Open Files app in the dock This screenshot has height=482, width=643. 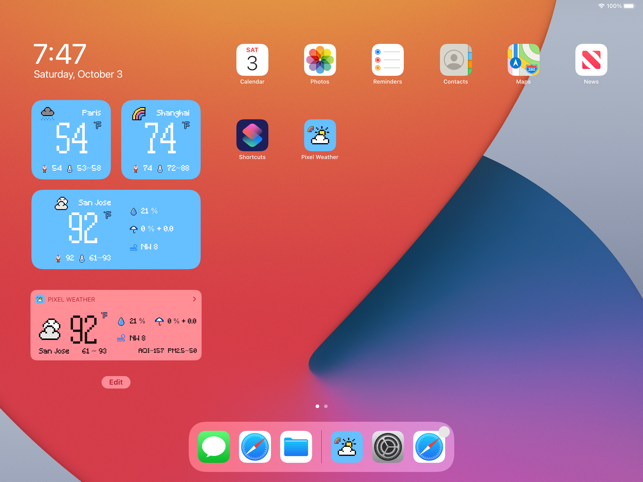pyautogui.click(x=296, y=447)
